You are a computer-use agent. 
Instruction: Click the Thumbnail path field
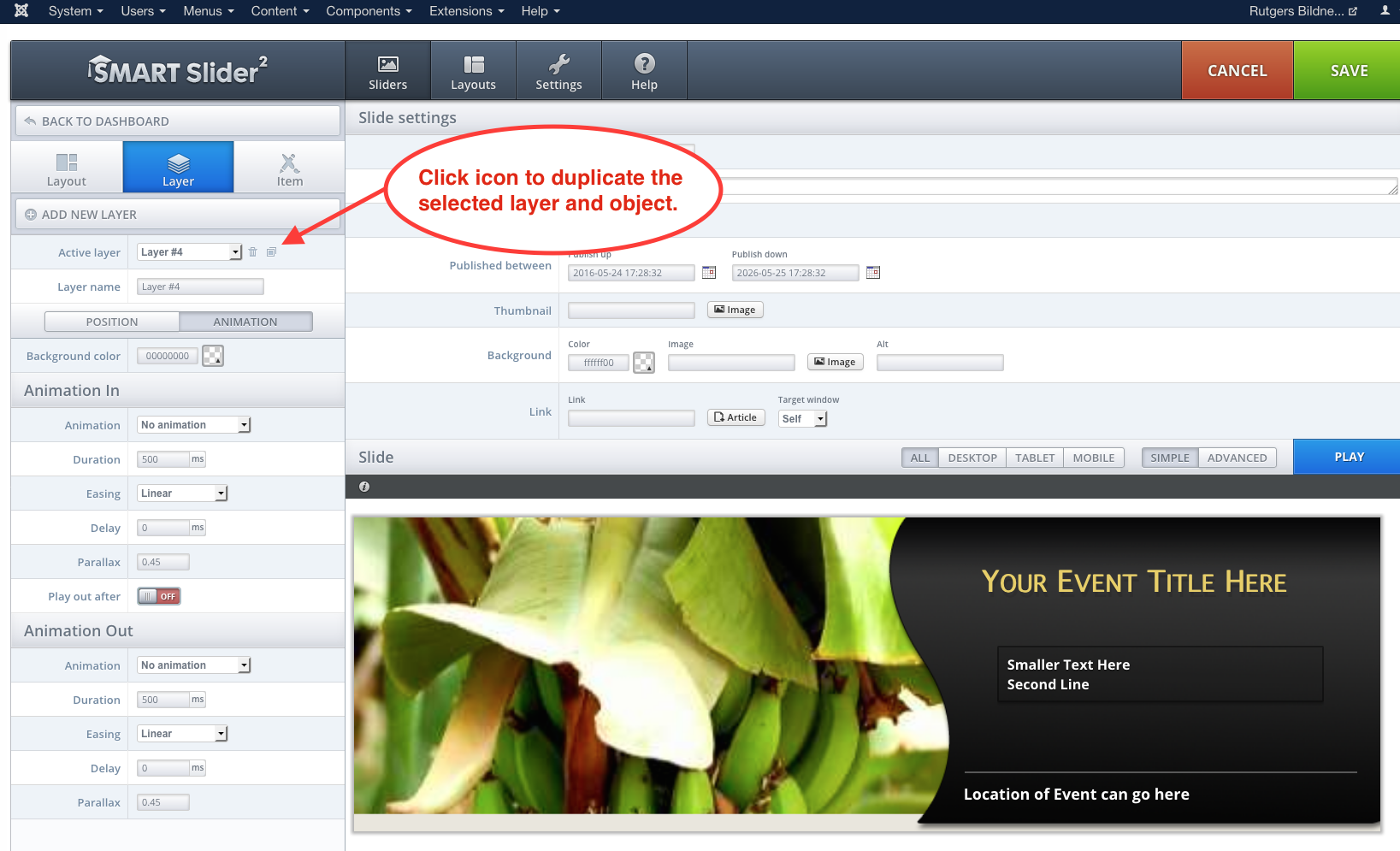click(631, 310)
